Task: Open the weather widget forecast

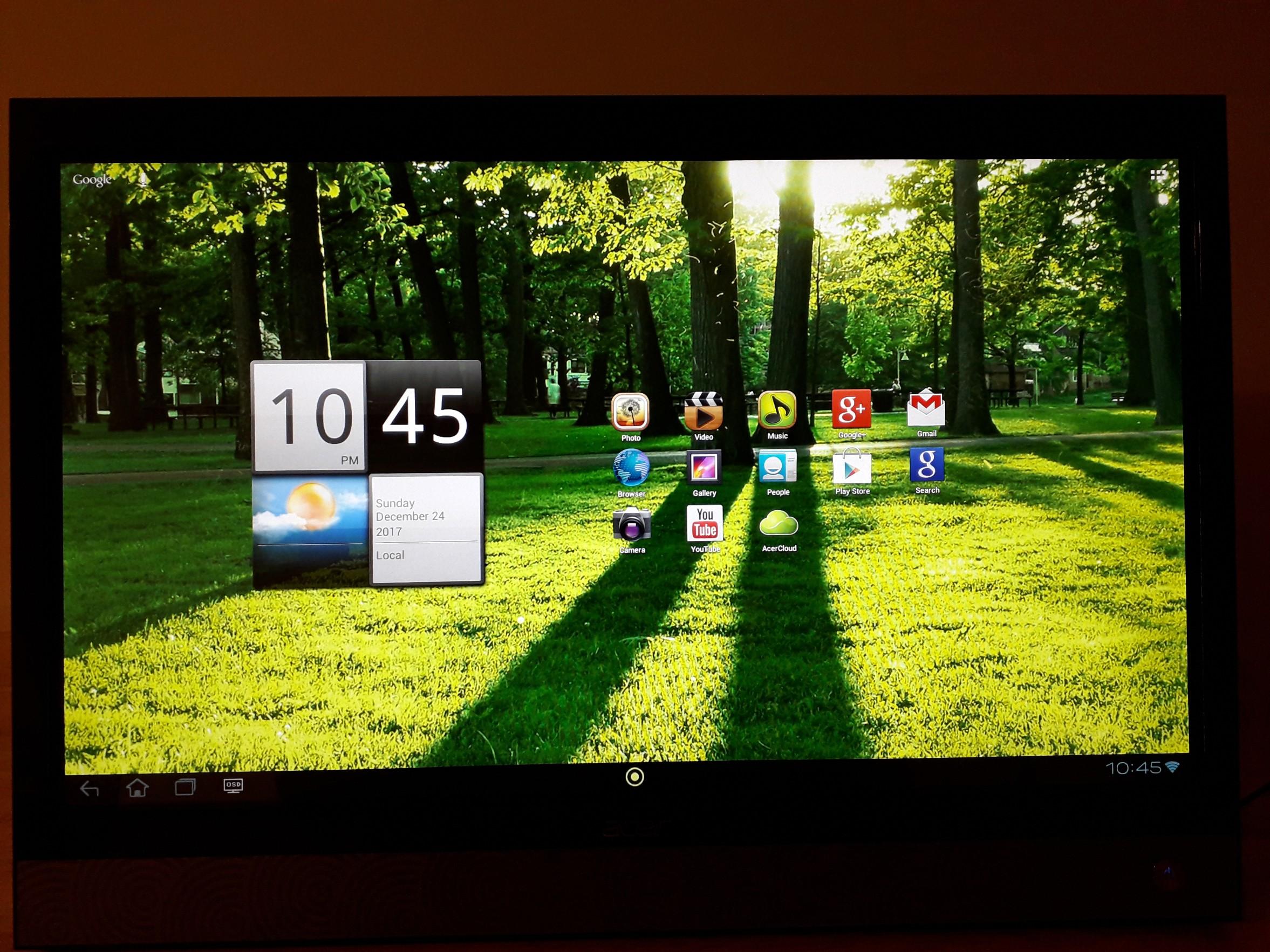Action: click(310, 530)
